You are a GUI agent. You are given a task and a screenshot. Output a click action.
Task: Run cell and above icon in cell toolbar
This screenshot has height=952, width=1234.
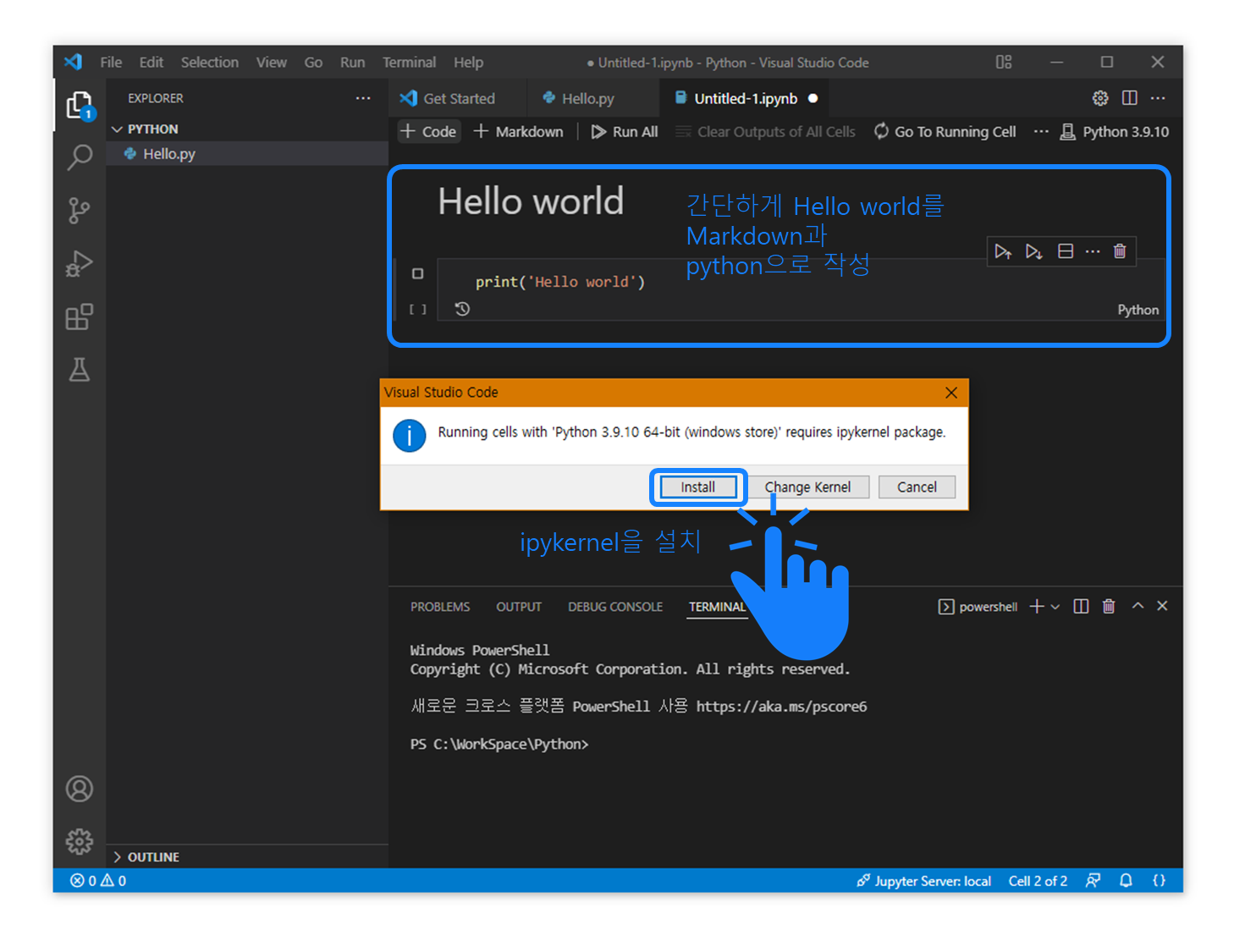point(1003,251)
